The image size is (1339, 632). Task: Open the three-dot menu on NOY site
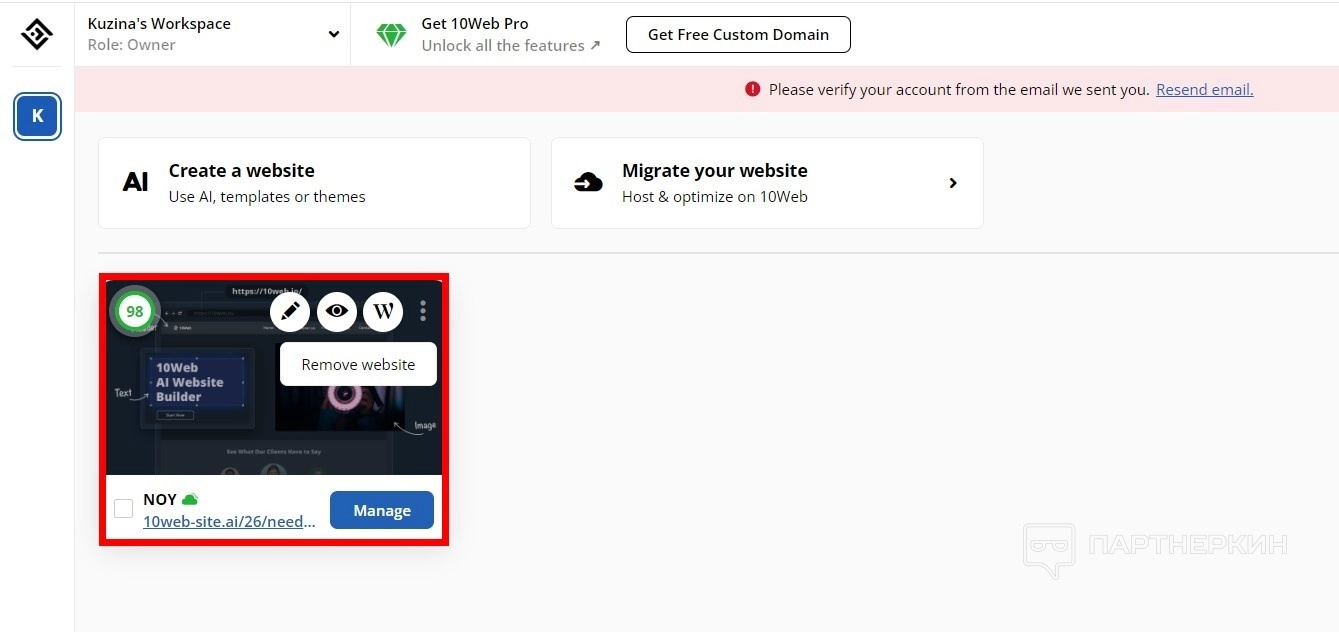point(423,312)
